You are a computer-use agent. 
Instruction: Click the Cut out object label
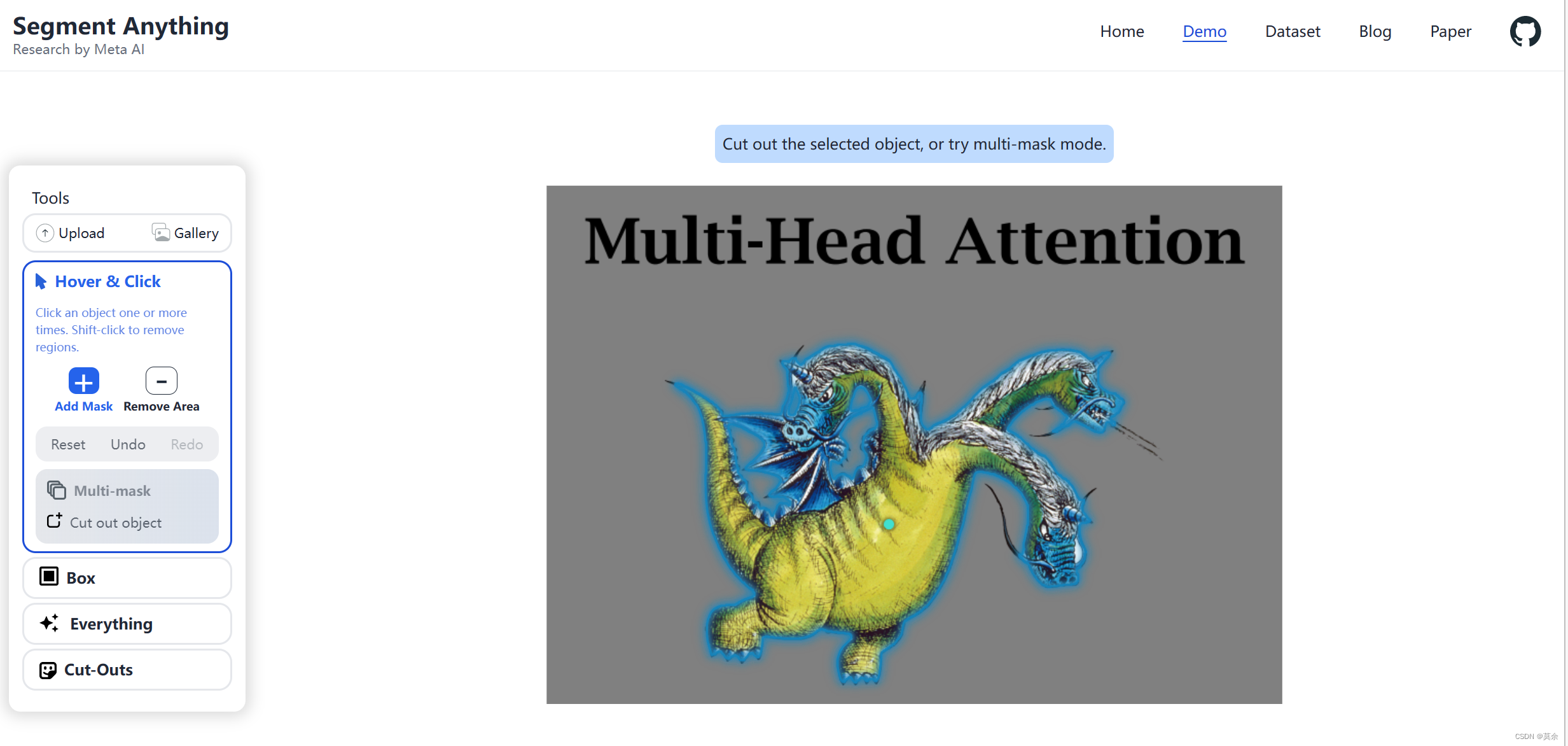tap(116, 523)
